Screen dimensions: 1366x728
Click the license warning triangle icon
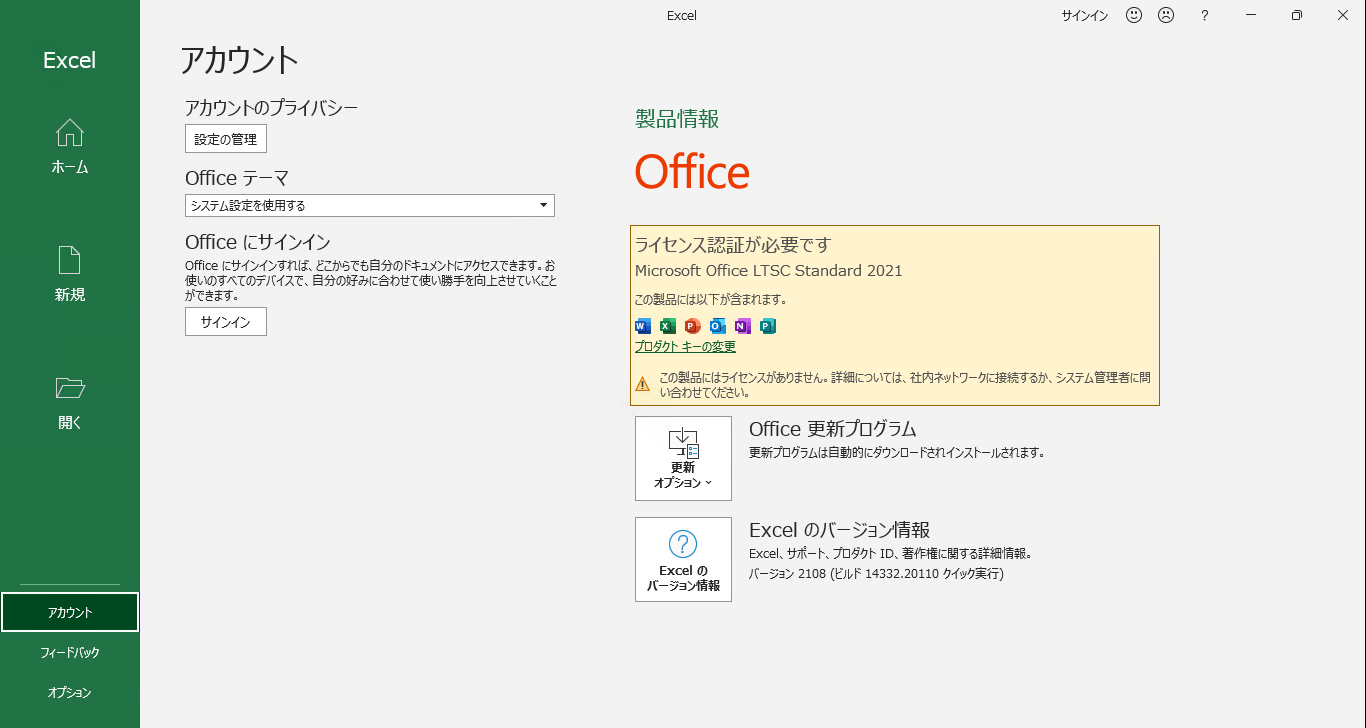(x=643, y=384)
